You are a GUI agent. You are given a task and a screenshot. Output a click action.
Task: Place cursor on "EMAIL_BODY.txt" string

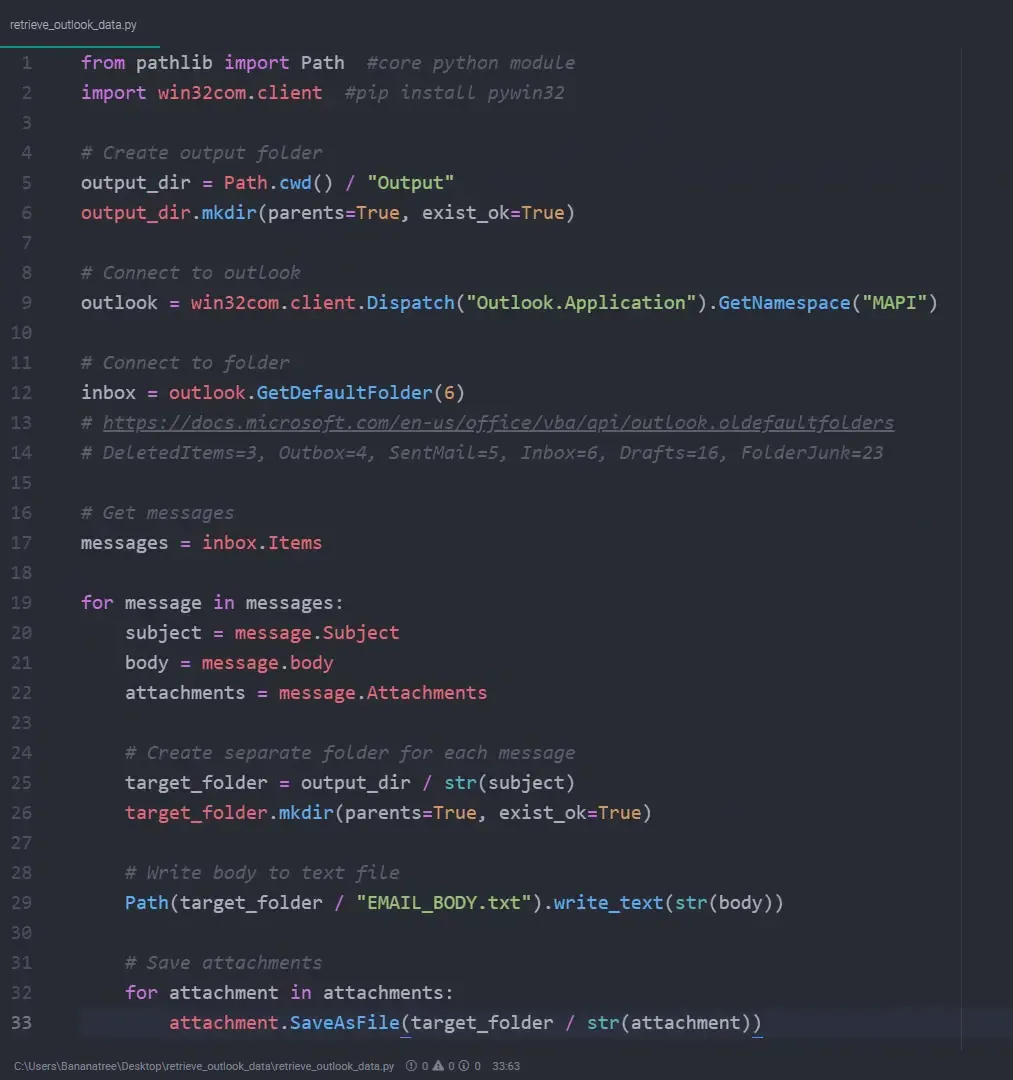click(x=443, y=903)
